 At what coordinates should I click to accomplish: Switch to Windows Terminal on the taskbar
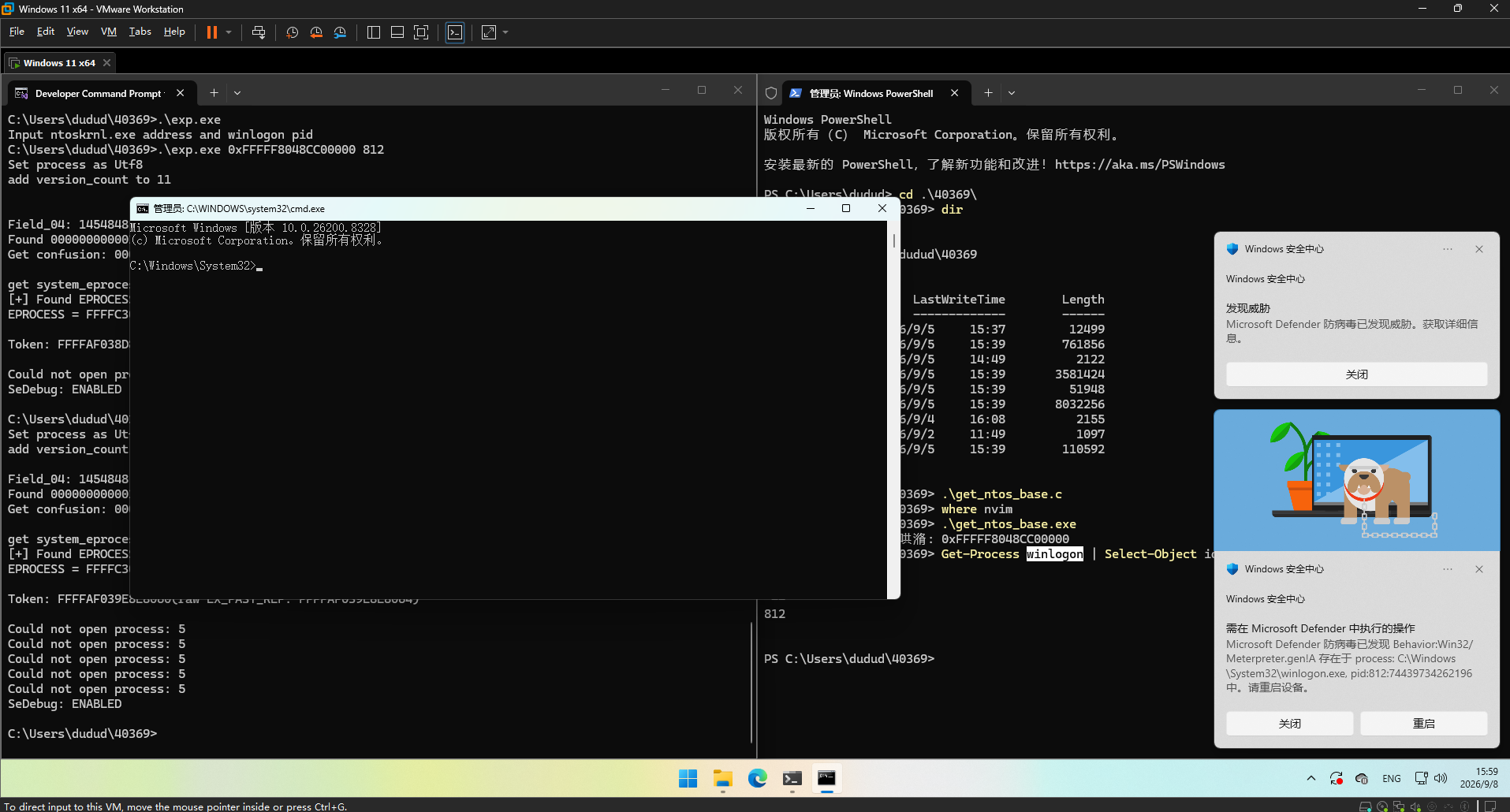792,779
